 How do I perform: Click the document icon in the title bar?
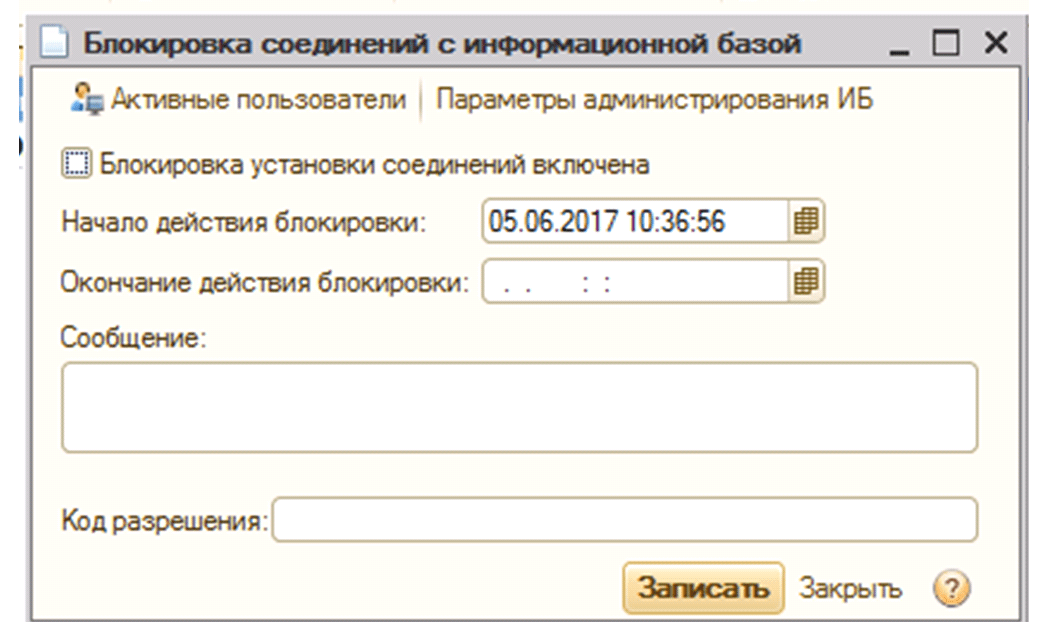coord(54,44)
